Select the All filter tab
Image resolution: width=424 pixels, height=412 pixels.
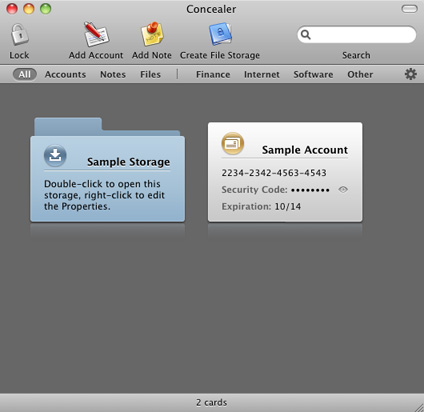tap(25, 74)
